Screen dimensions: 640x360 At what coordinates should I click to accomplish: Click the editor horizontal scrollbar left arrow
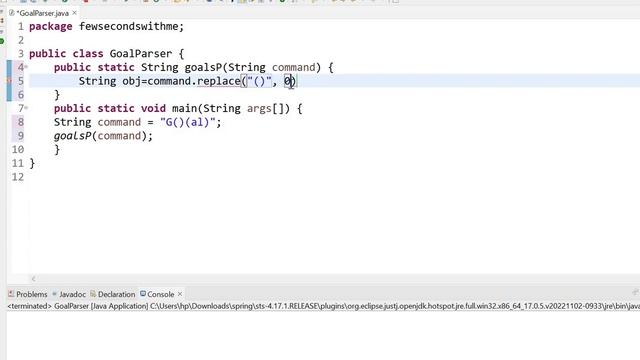click(x=33, y=279)
